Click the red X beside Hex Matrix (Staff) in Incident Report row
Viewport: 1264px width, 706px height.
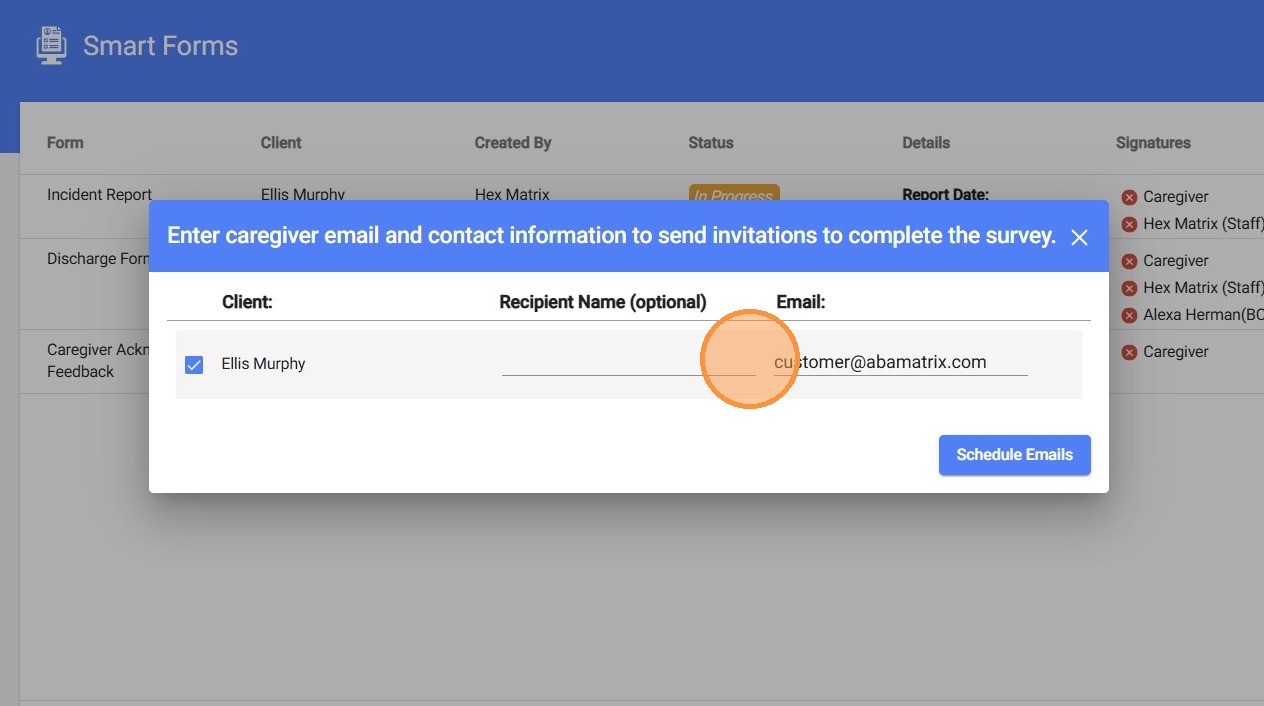click(1129, 224)
